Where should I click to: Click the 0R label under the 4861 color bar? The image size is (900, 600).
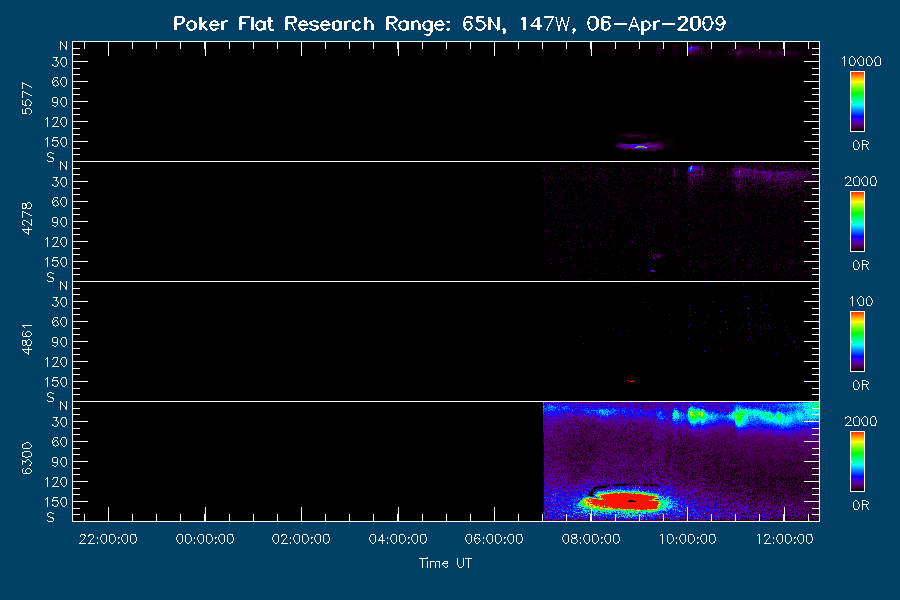point(860,385)
